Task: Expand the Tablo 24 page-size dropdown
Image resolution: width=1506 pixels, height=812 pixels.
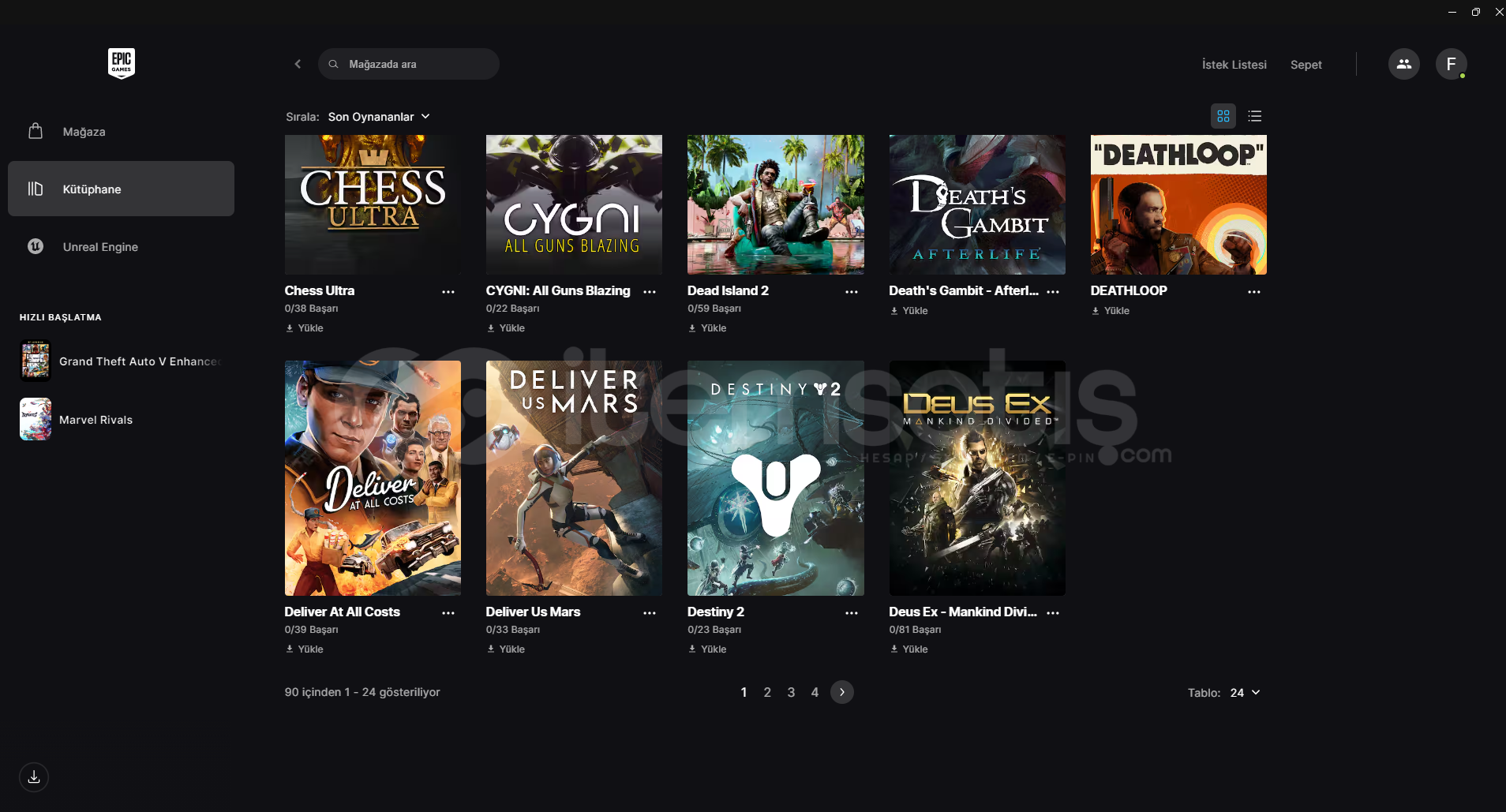Action: click(x=1245, y=693)
